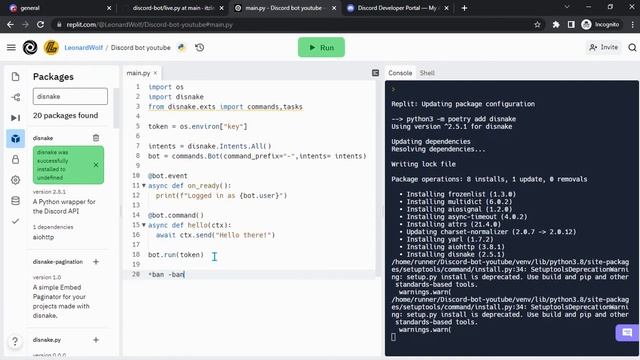Open the Help question mark icon
This screenshot has height=360, width=640.
[x=15, y=341]
